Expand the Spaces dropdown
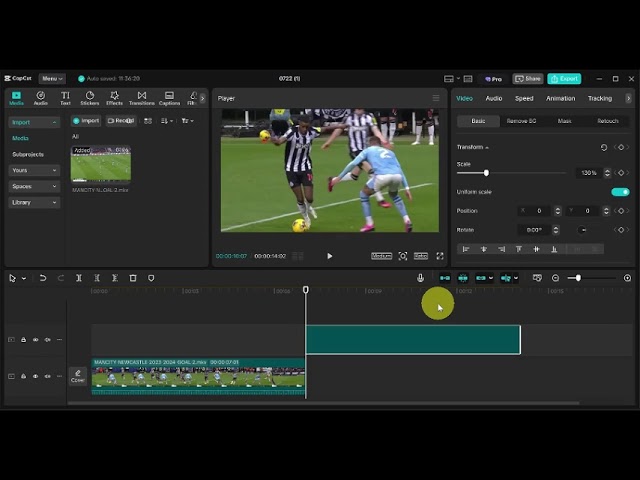The height and width of the screenshot is (480, 640). (34, 186)
